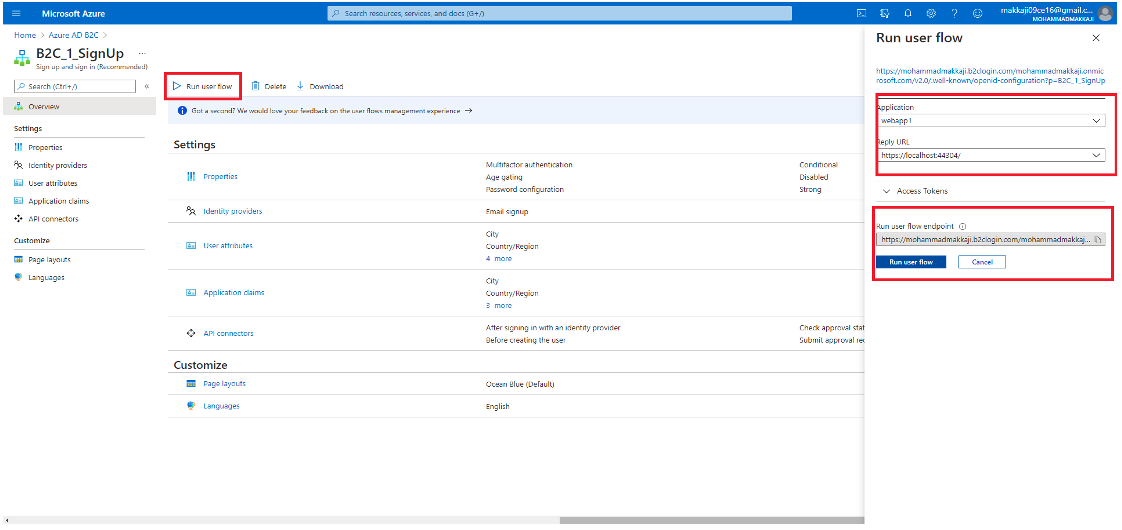Click the API connectors icon in Settings row

(191, 333)
